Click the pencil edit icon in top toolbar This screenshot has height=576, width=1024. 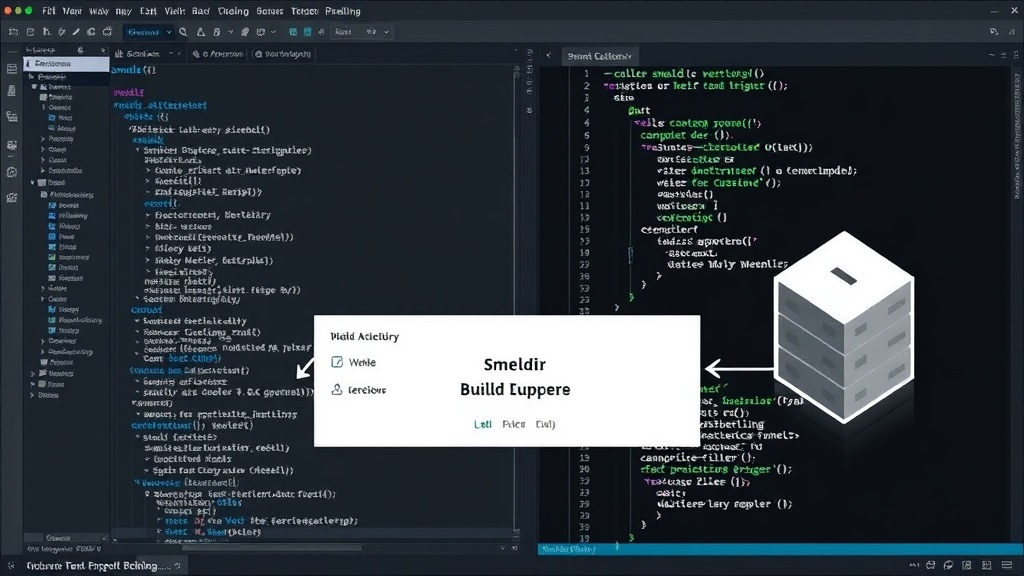point(76,32)
